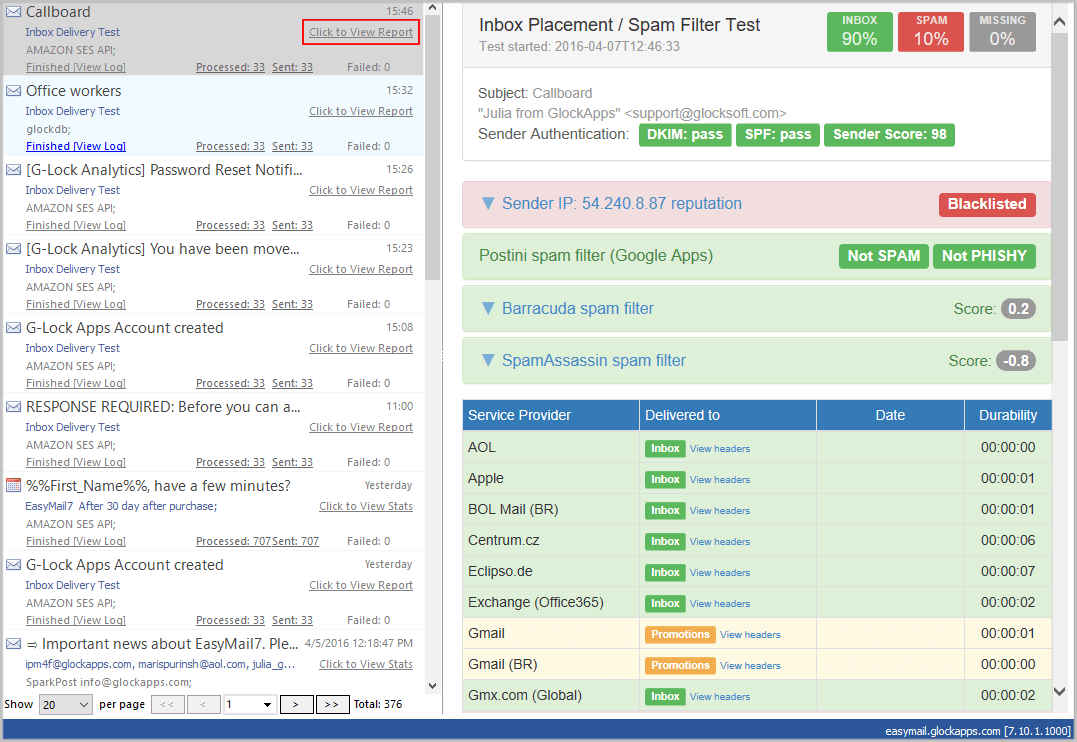Click the MISSING 0% badge
Image resolution: width=1077 pixels, height=742 pixels.
(1002, 32)
